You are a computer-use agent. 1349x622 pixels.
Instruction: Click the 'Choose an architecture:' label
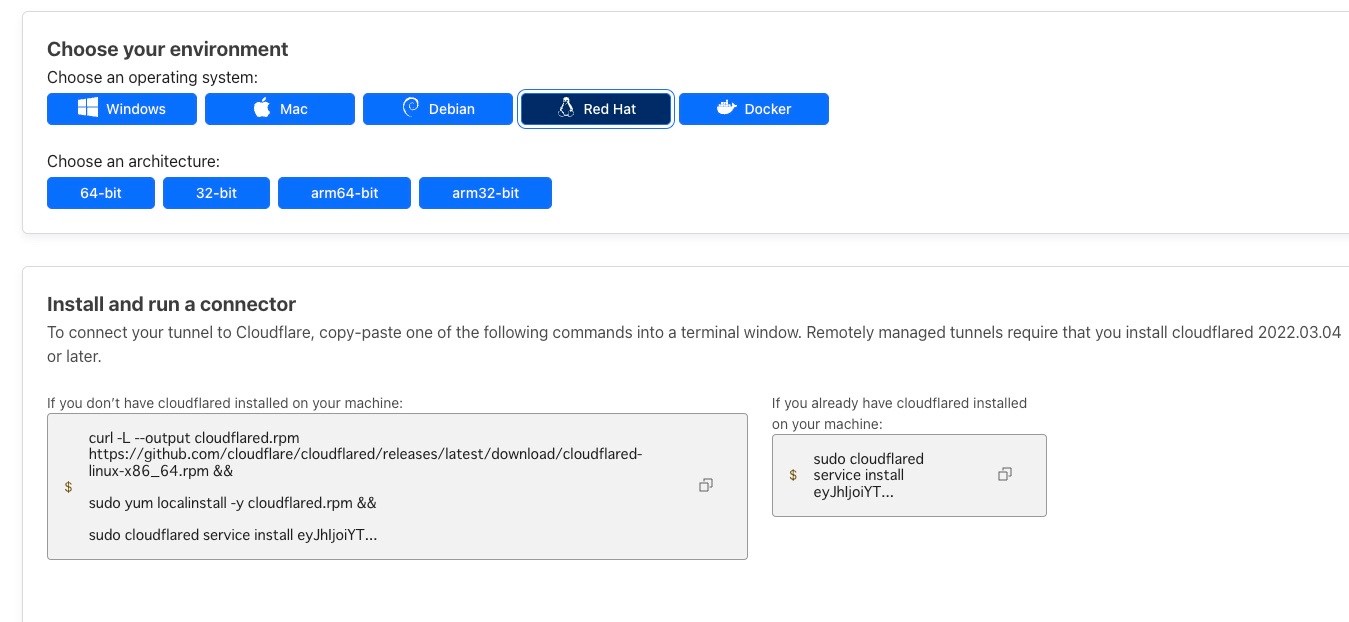(133, 161)
